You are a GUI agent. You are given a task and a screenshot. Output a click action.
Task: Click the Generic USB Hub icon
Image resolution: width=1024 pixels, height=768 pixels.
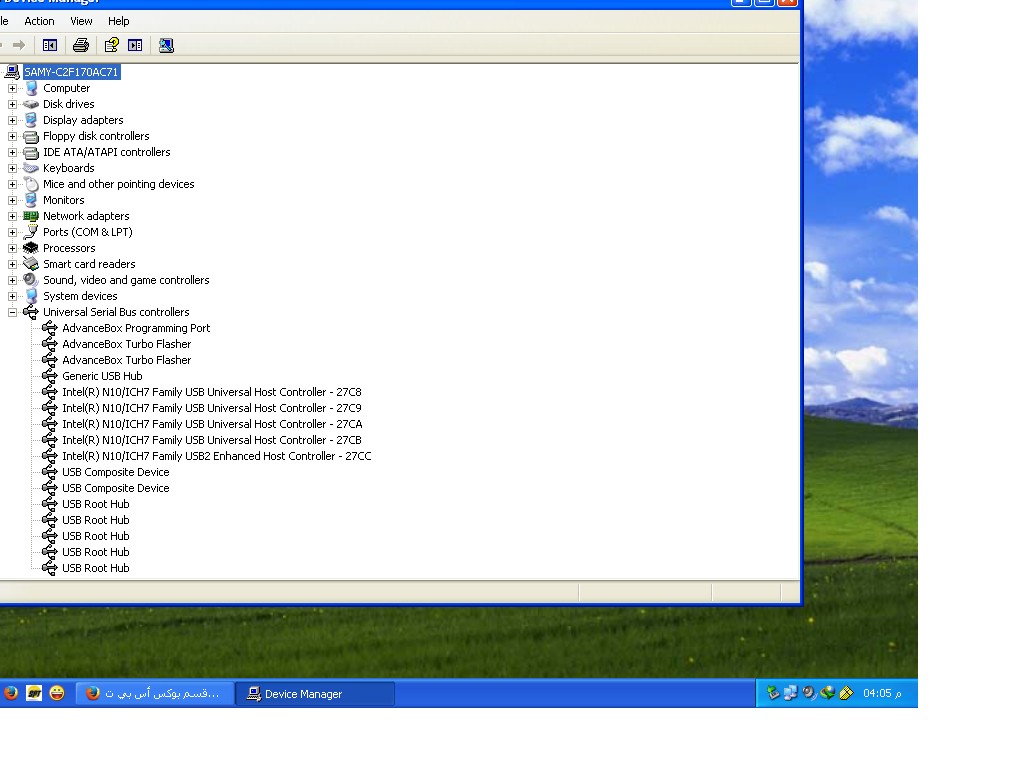pyautogui.click(x=50, y=376)
